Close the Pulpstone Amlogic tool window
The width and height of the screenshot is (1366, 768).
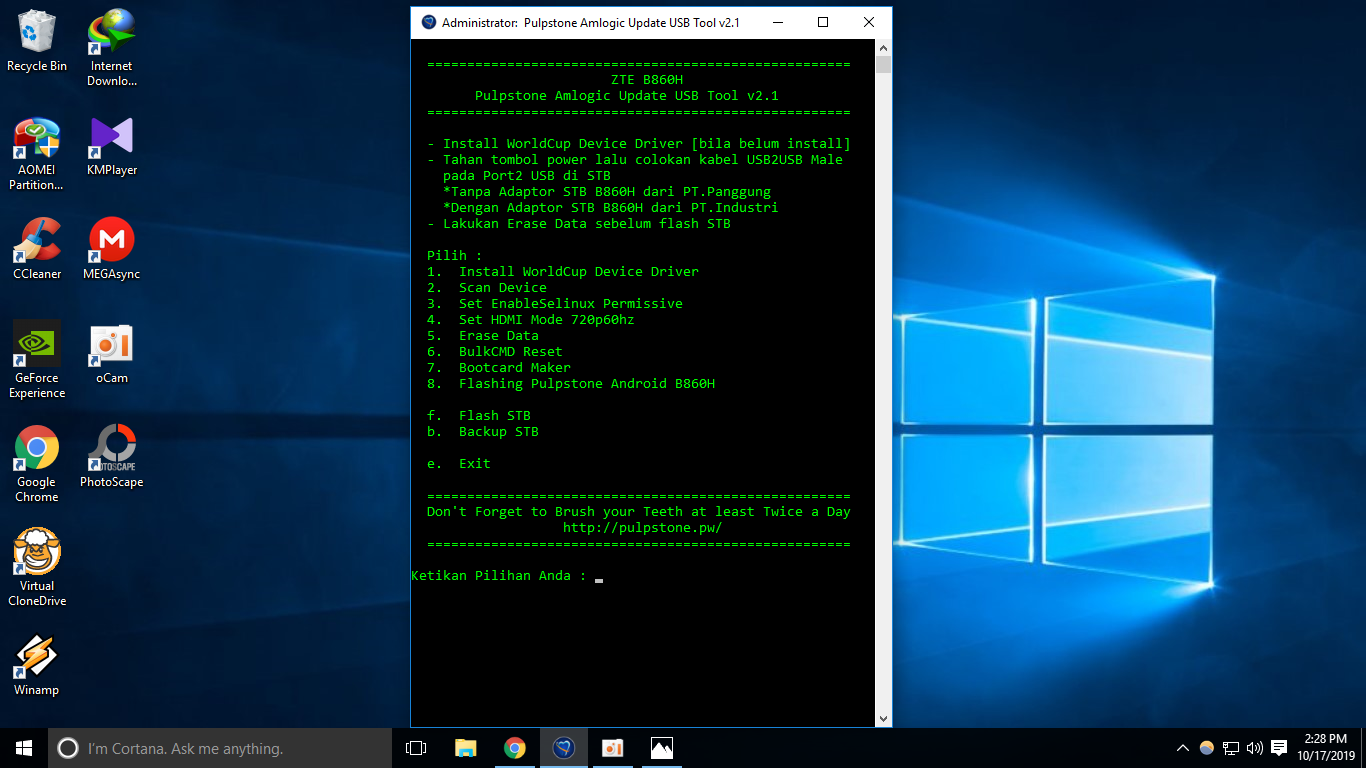869,22
